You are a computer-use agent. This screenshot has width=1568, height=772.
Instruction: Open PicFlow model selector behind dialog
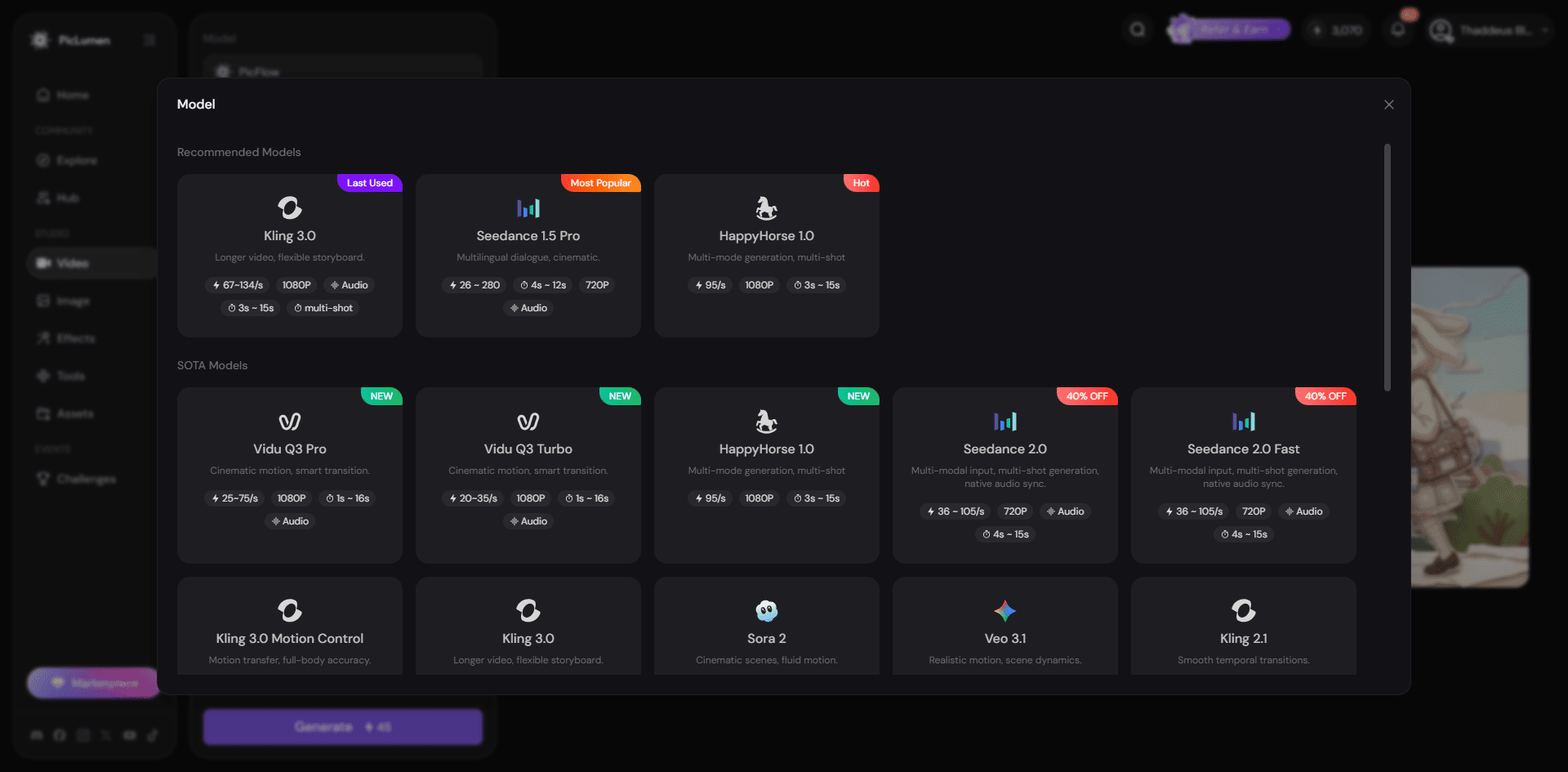click(x=343, y=72)
